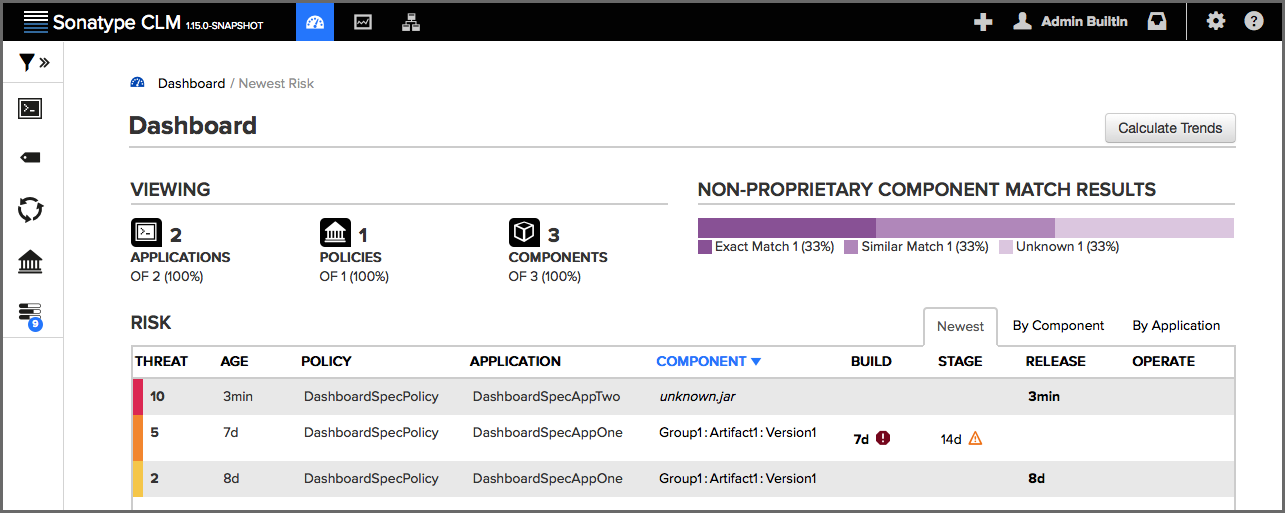This screenshot has height=513, width=1285.
Task: Click the breadcrumb dashboard gauge icon
Action: point(138,83)
